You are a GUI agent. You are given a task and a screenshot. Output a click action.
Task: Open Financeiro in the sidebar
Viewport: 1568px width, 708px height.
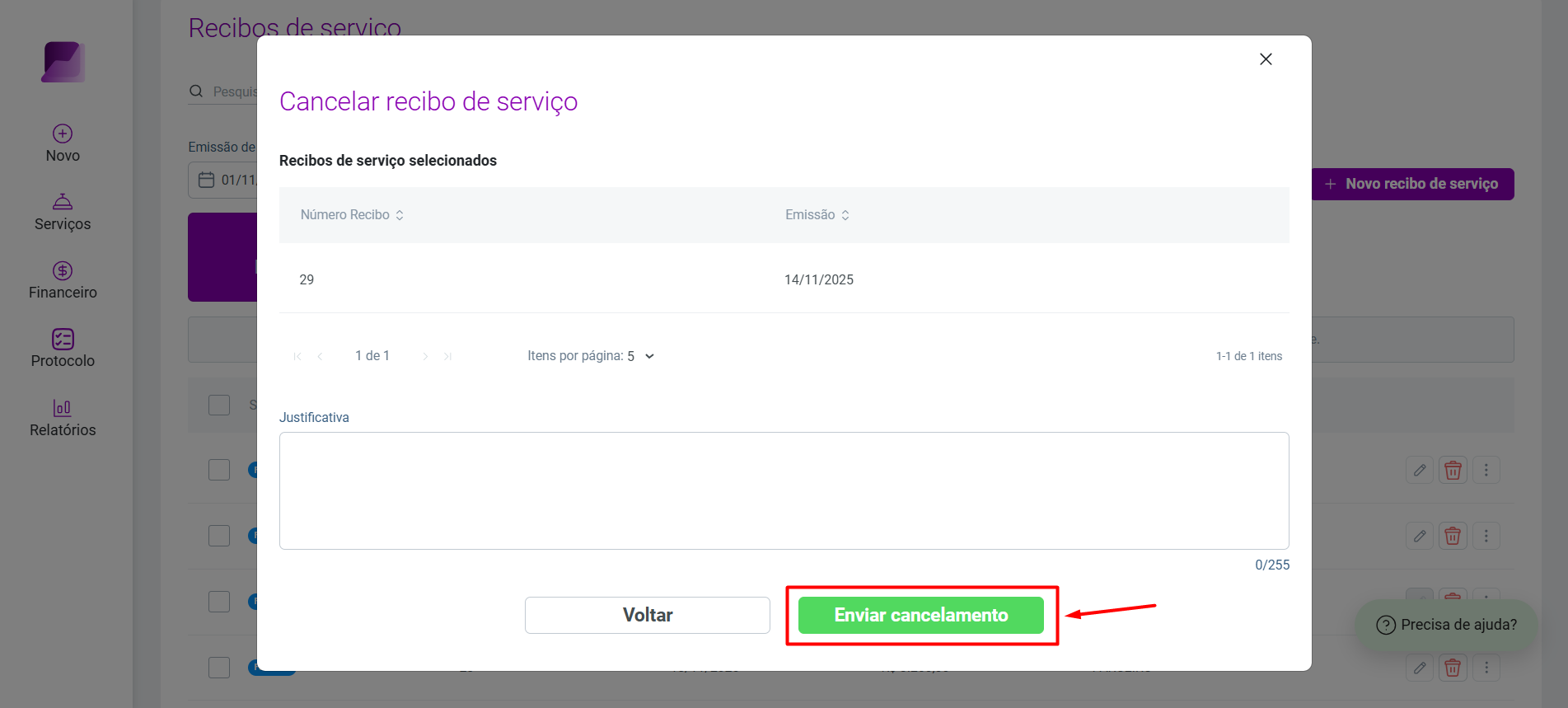63,281
